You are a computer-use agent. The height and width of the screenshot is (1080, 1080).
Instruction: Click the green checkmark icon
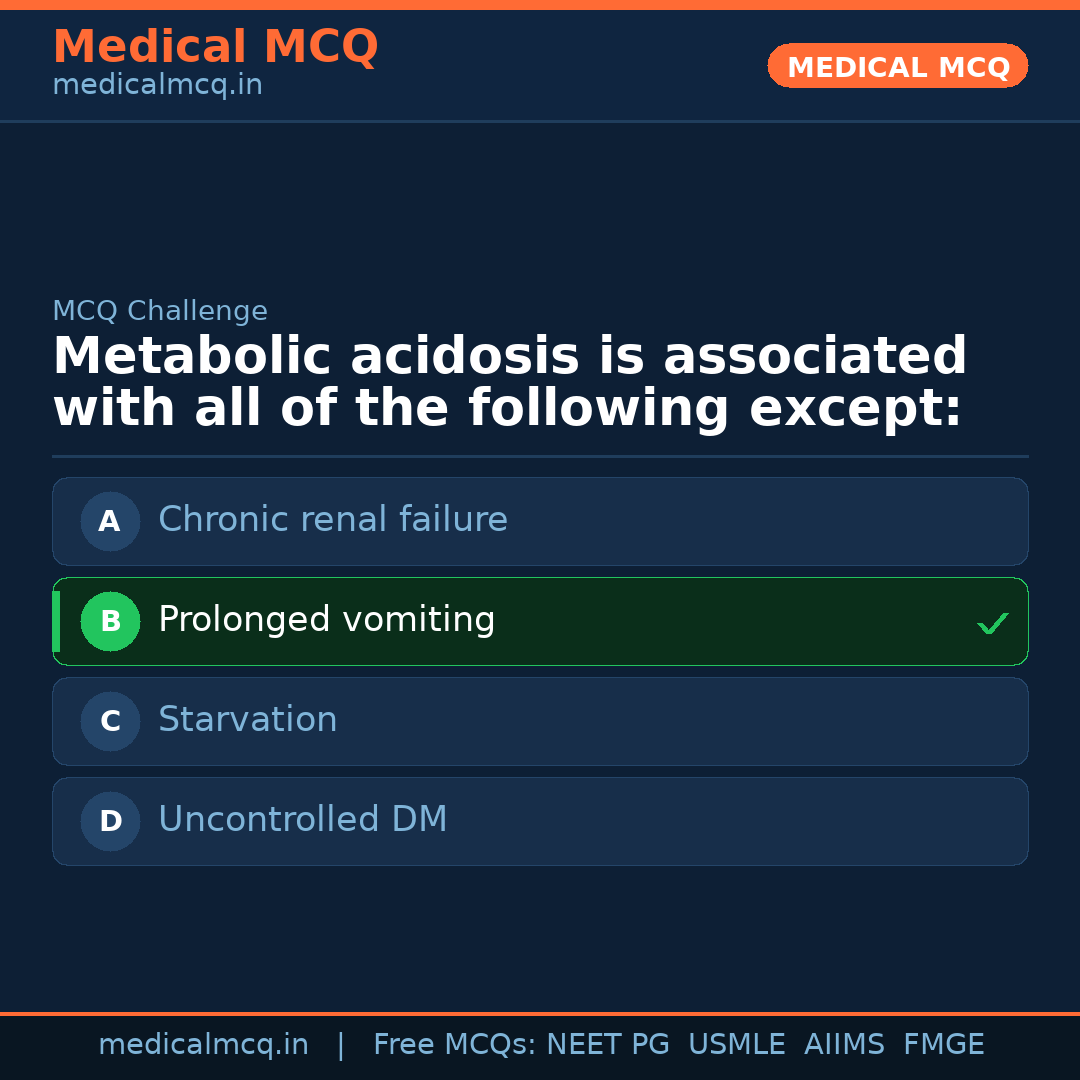point(992,623)
